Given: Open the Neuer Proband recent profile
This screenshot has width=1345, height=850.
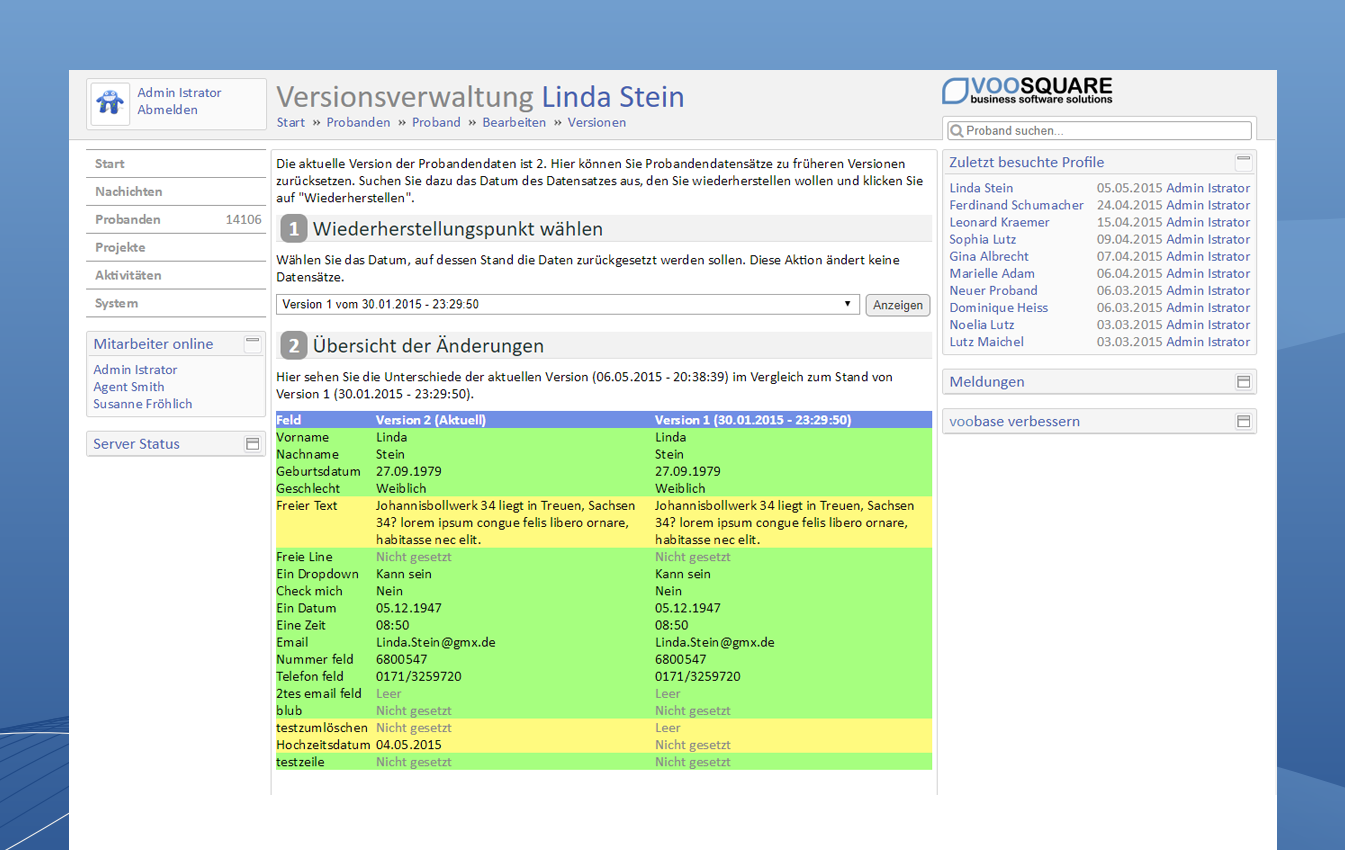Looking at the screenshot, I should 993,290.
